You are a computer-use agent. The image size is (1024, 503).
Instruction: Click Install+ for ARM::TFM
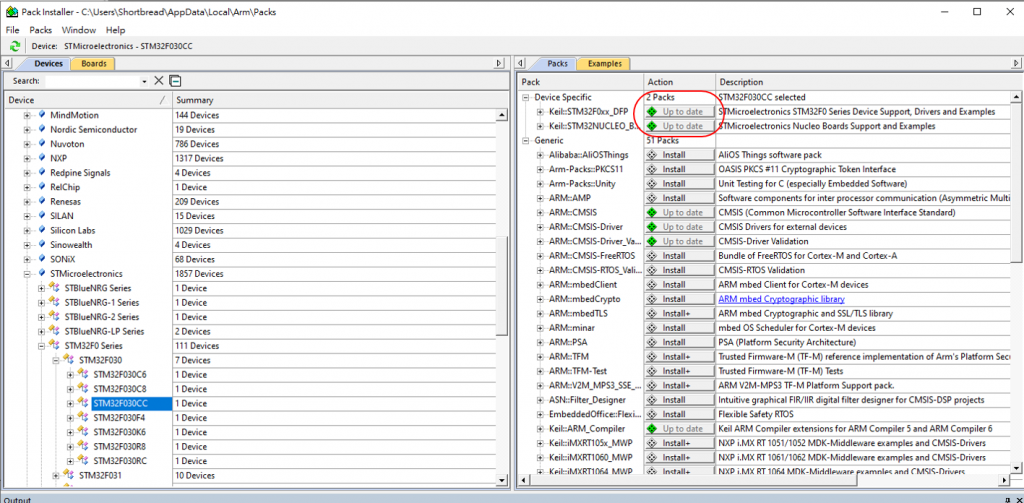click(679, 357)
